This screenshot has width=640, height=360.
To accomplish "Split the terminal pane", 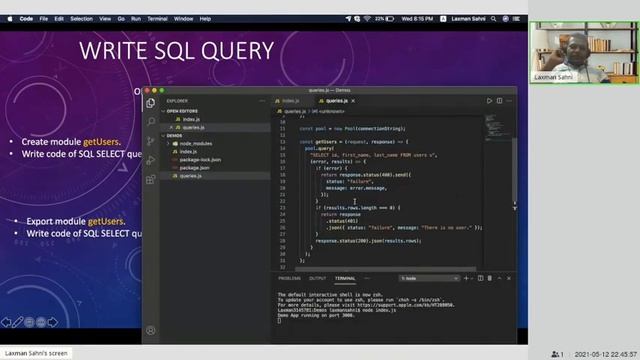I will tap(480, 278).
